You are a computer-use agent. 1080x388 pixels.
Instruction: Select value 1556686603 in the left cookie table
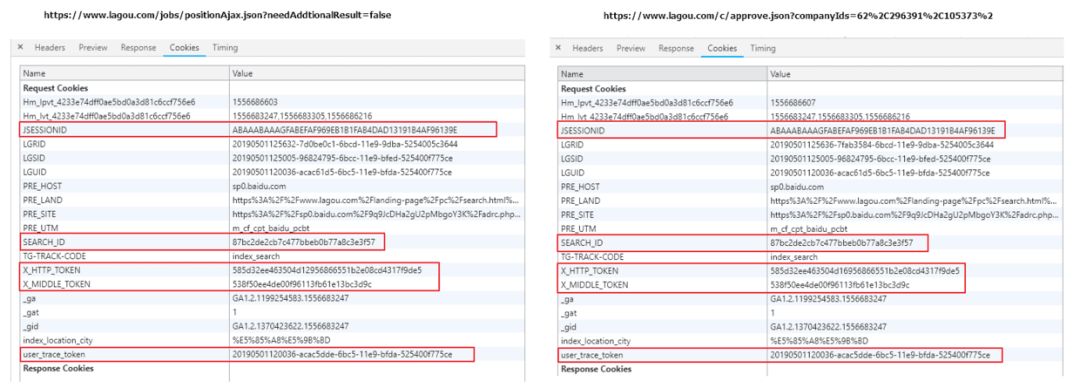tap(255, 102)
